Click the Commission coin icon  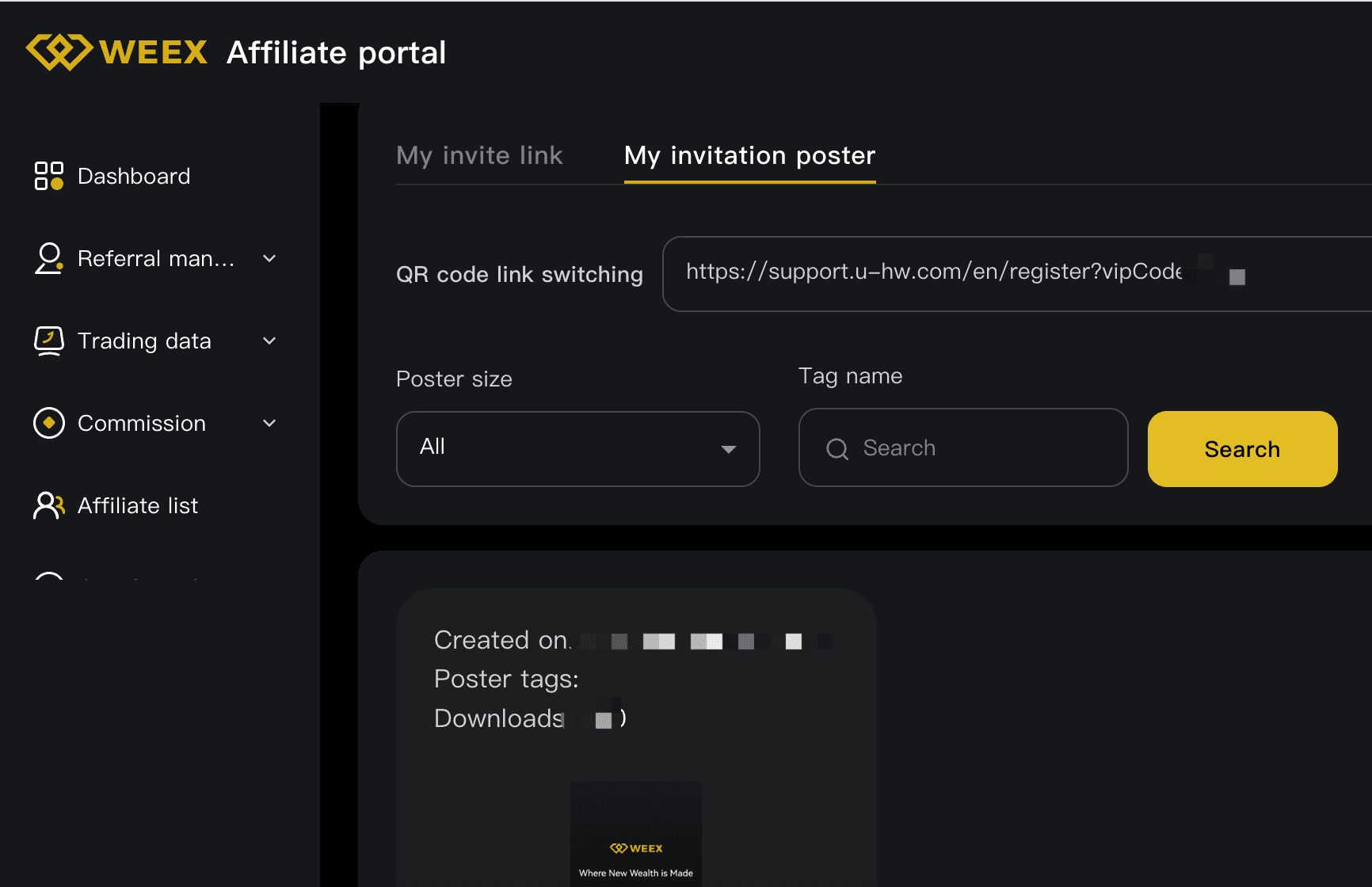48,423
